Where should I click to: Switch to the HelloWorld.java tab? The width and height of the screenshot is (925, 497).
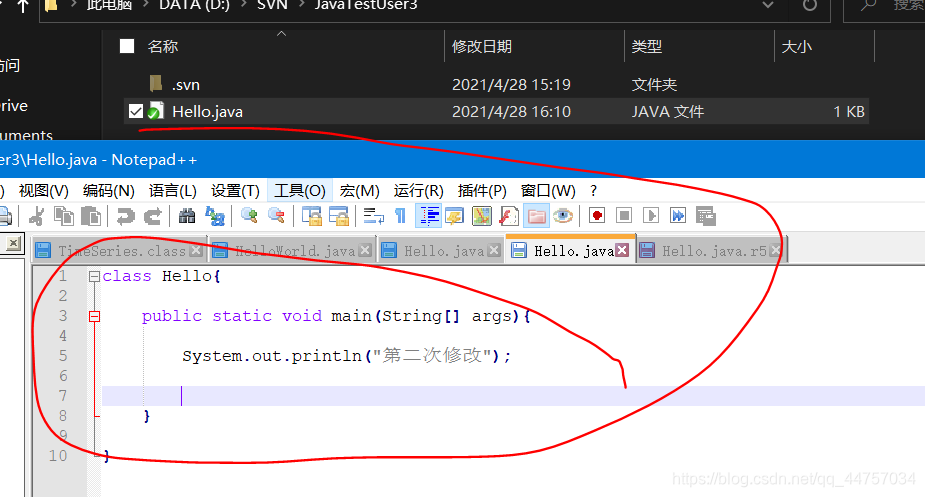(x=291, y=251)
